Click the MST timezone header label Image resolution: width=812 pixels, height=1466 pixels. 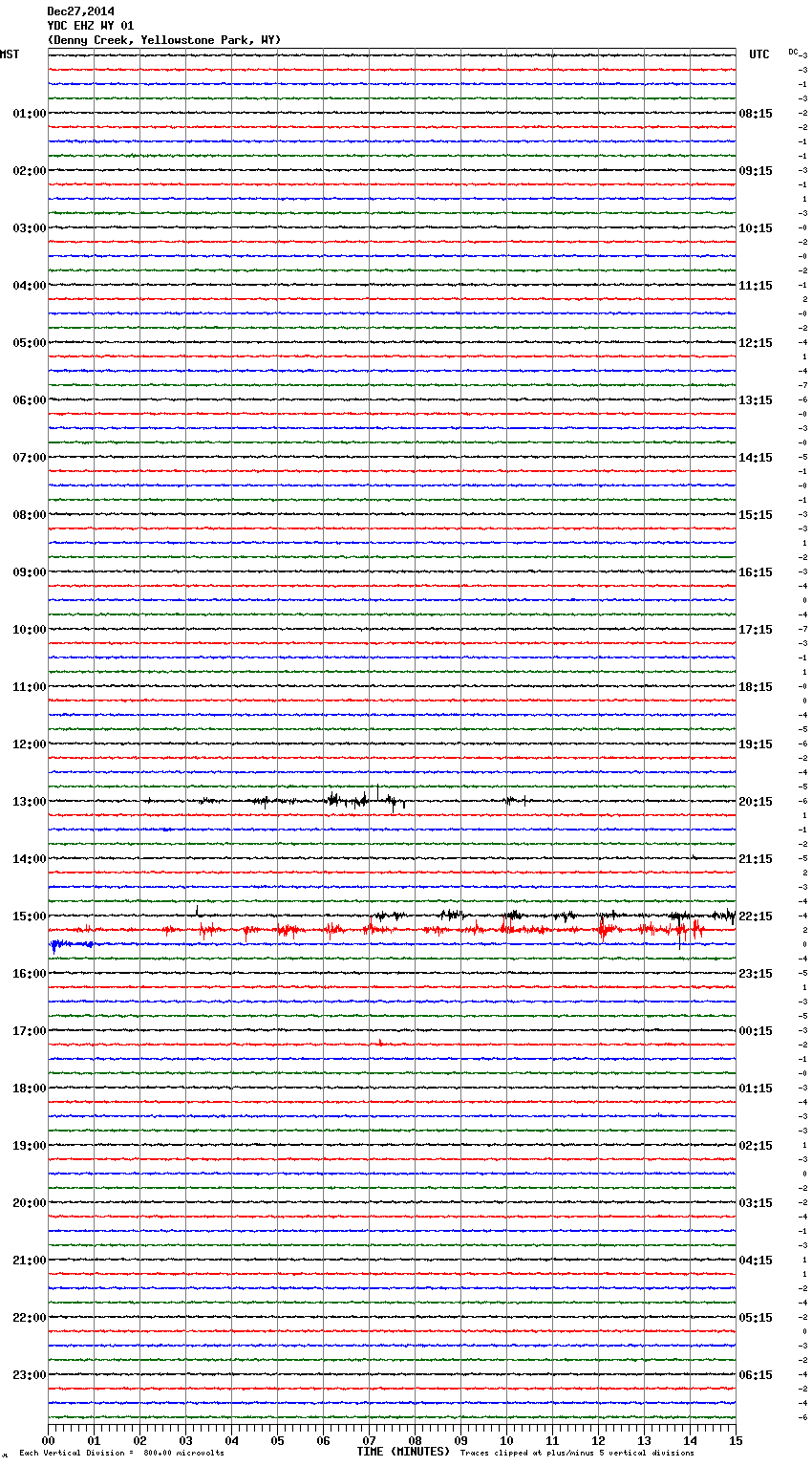10,54
